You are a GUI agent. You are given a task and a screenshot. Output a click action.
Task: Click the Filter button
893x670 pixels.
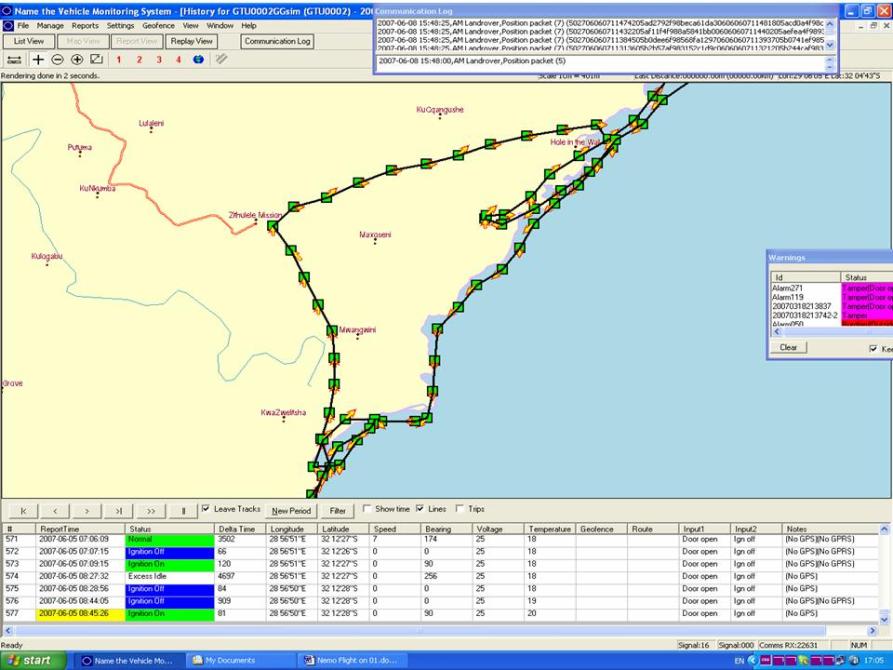[x=337, y=510]
